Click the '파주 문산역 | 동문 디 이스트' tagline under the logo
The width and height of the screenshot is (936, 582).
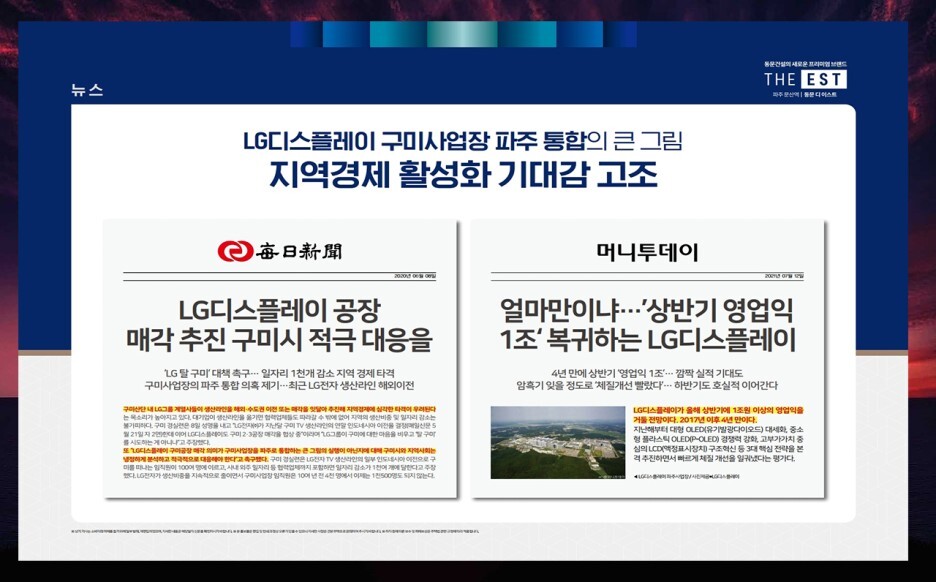805,94
